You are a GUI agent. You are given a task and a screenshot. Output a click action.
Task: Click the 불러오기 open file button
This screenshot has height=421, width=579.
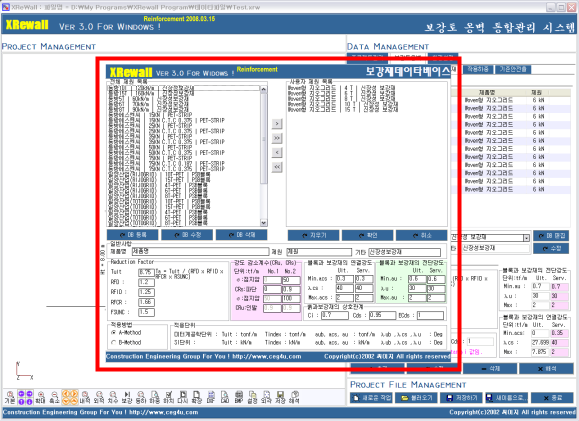[x=416, y=398]
